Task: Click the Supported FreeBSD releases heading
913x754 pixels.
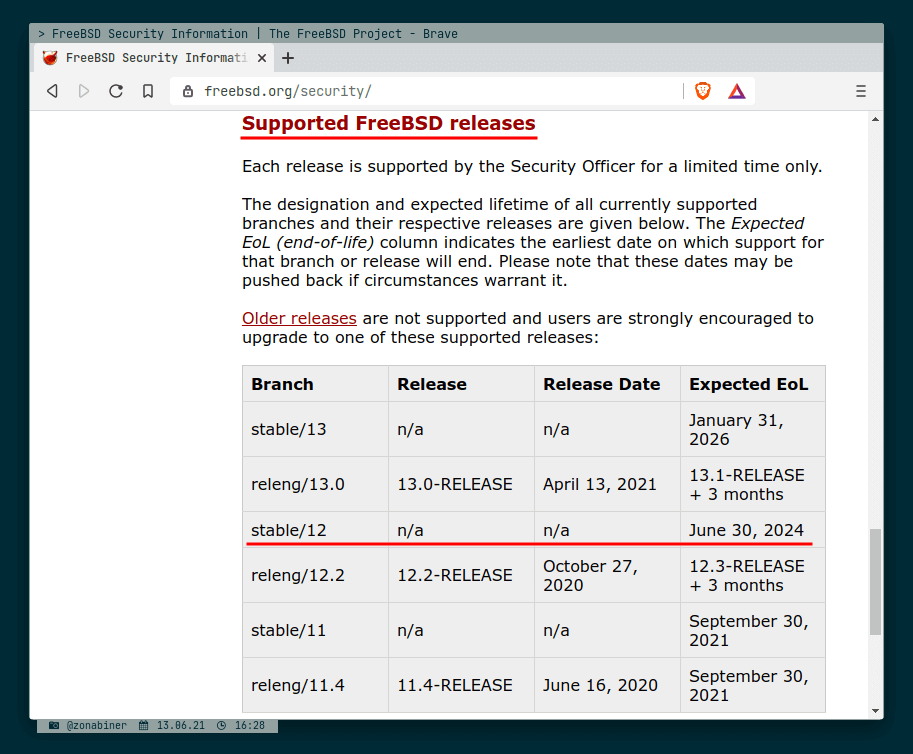Action: coord(389,123)
